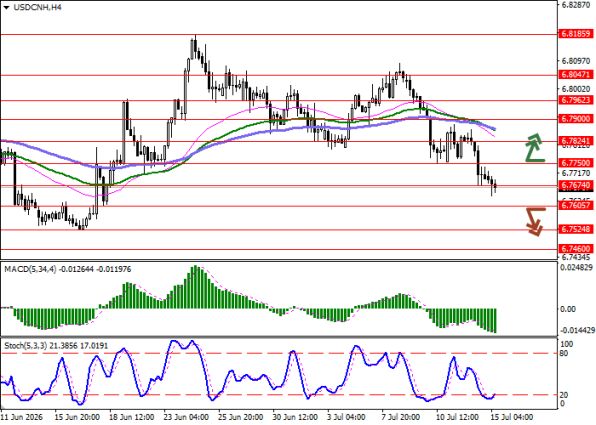This screenshot has width=596, height=425.
Task: Click the 15 Jul 04:00 time label
Action: click(x=511, y=417)
